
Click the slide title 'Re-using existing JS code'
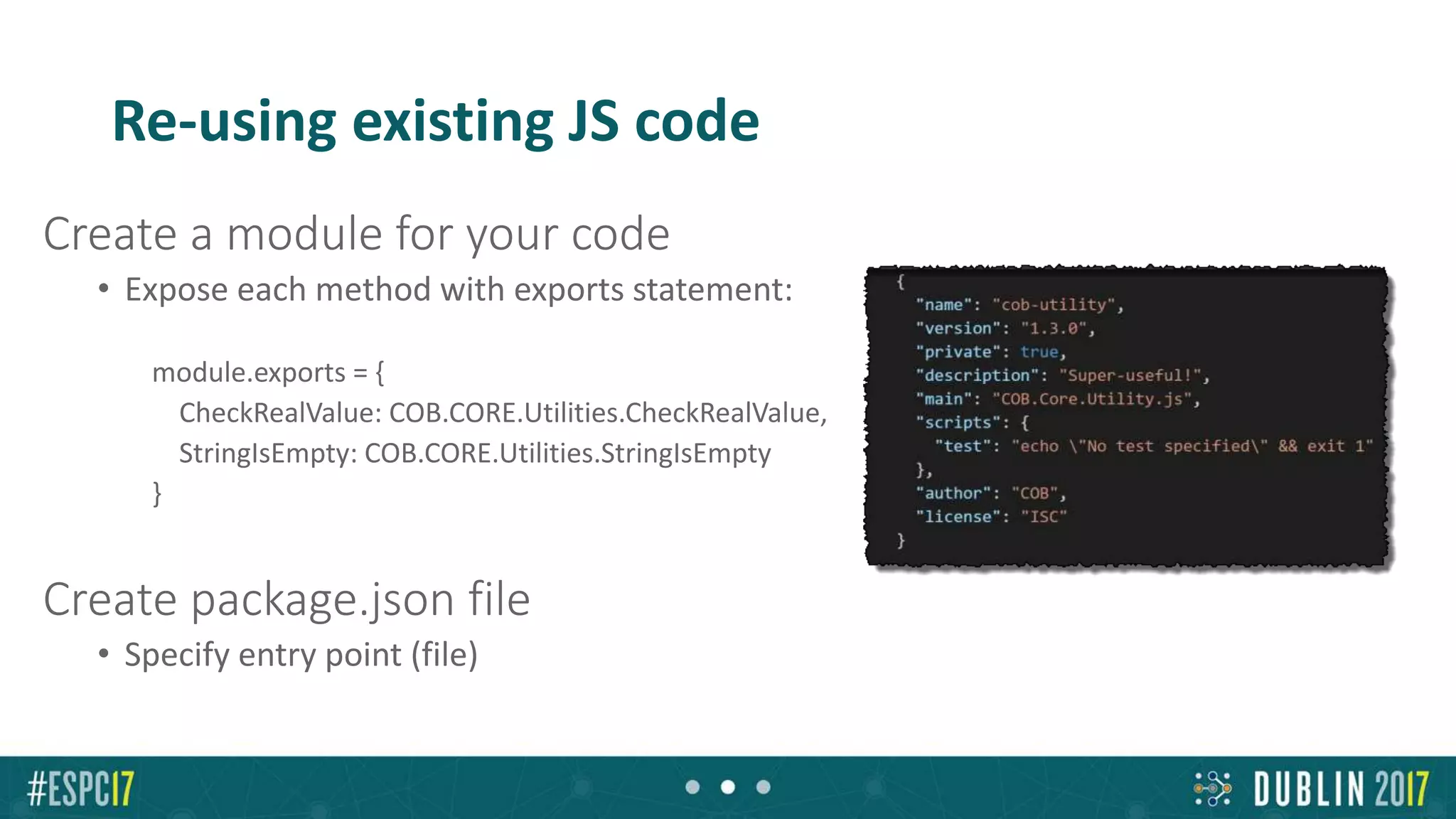tap(436, 122)
